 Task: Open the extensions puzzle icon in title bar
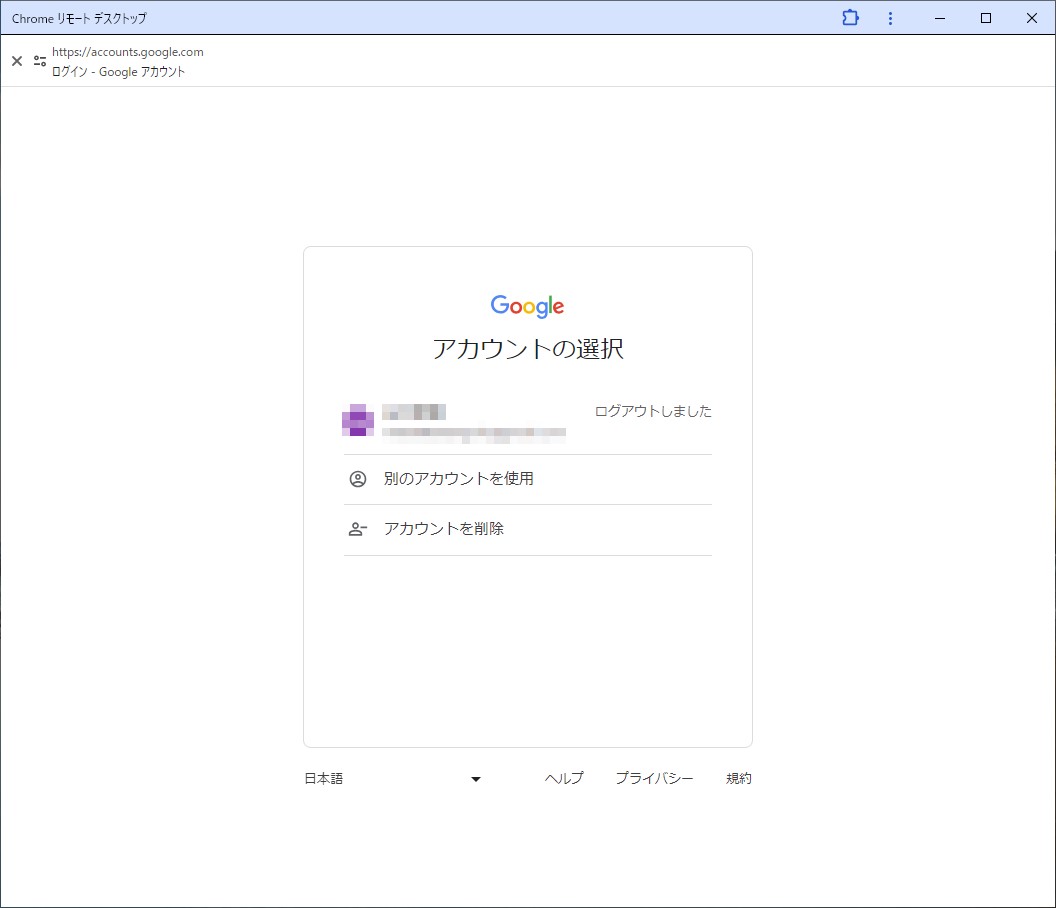[x=851, y=18]
